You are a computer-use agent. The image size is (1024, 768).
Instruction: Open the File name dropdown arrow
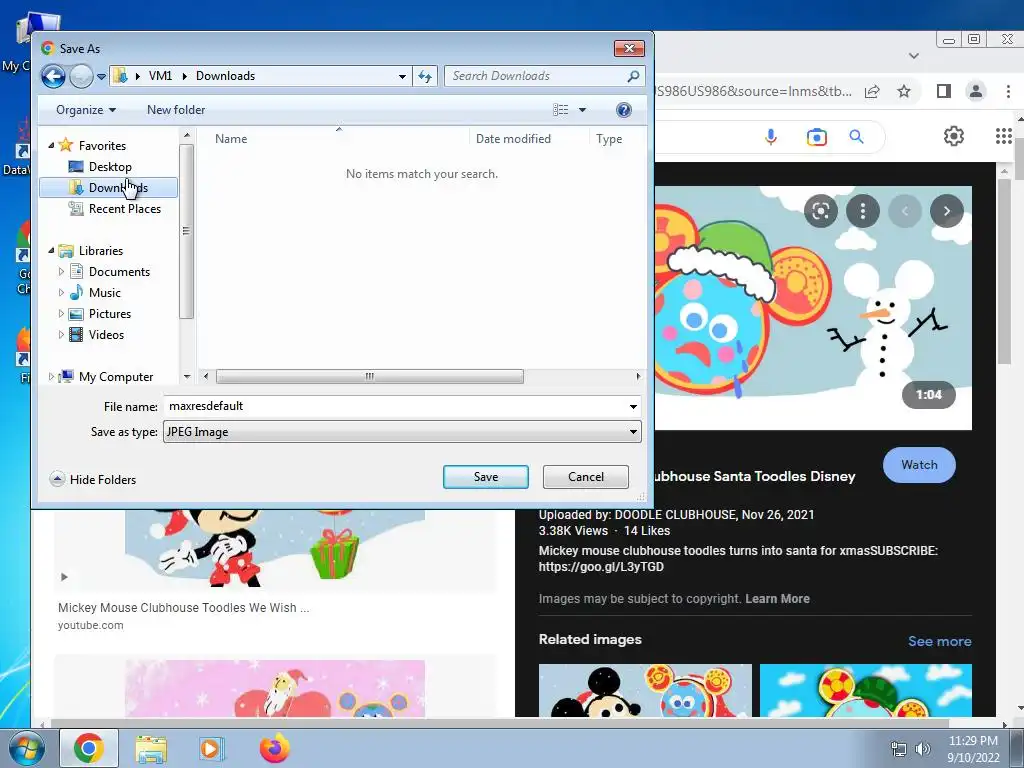click(x=633, y=406)
